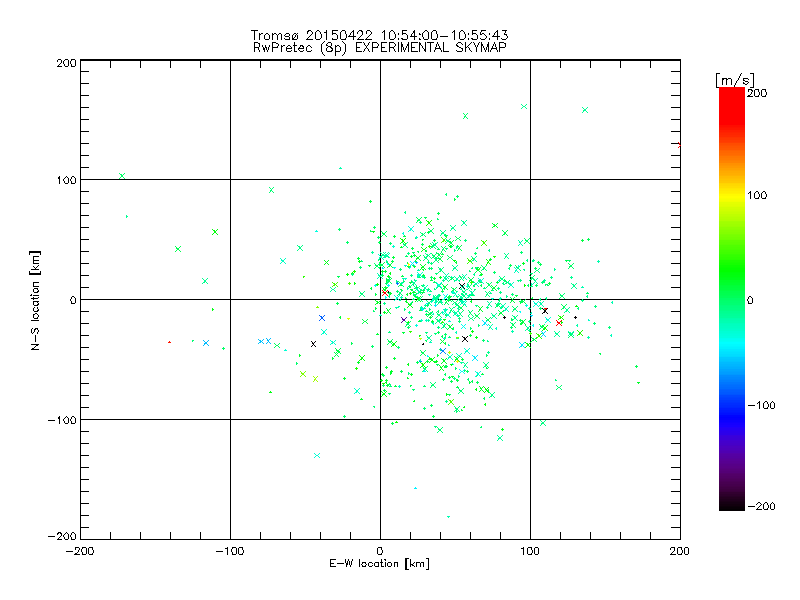Click the red cross marker near 120, -20 km

[x=559, y=323]
